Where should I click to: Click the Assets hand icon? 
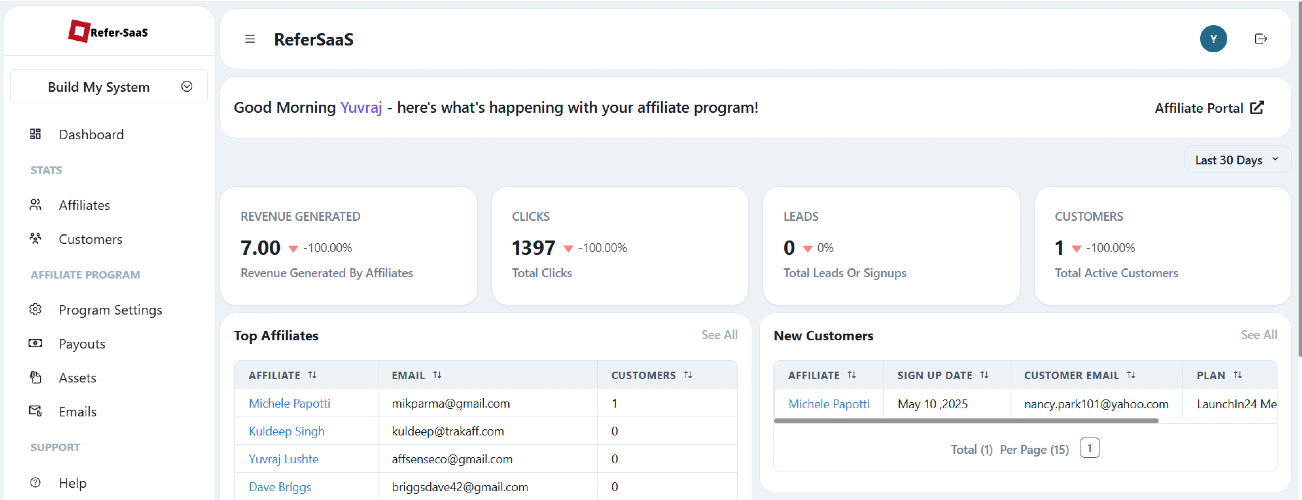[36, 378]
